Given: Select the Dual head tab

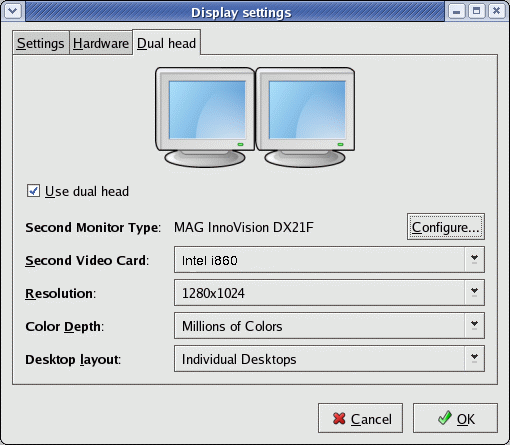Looking at the screenshot, I should coord(166,43).
